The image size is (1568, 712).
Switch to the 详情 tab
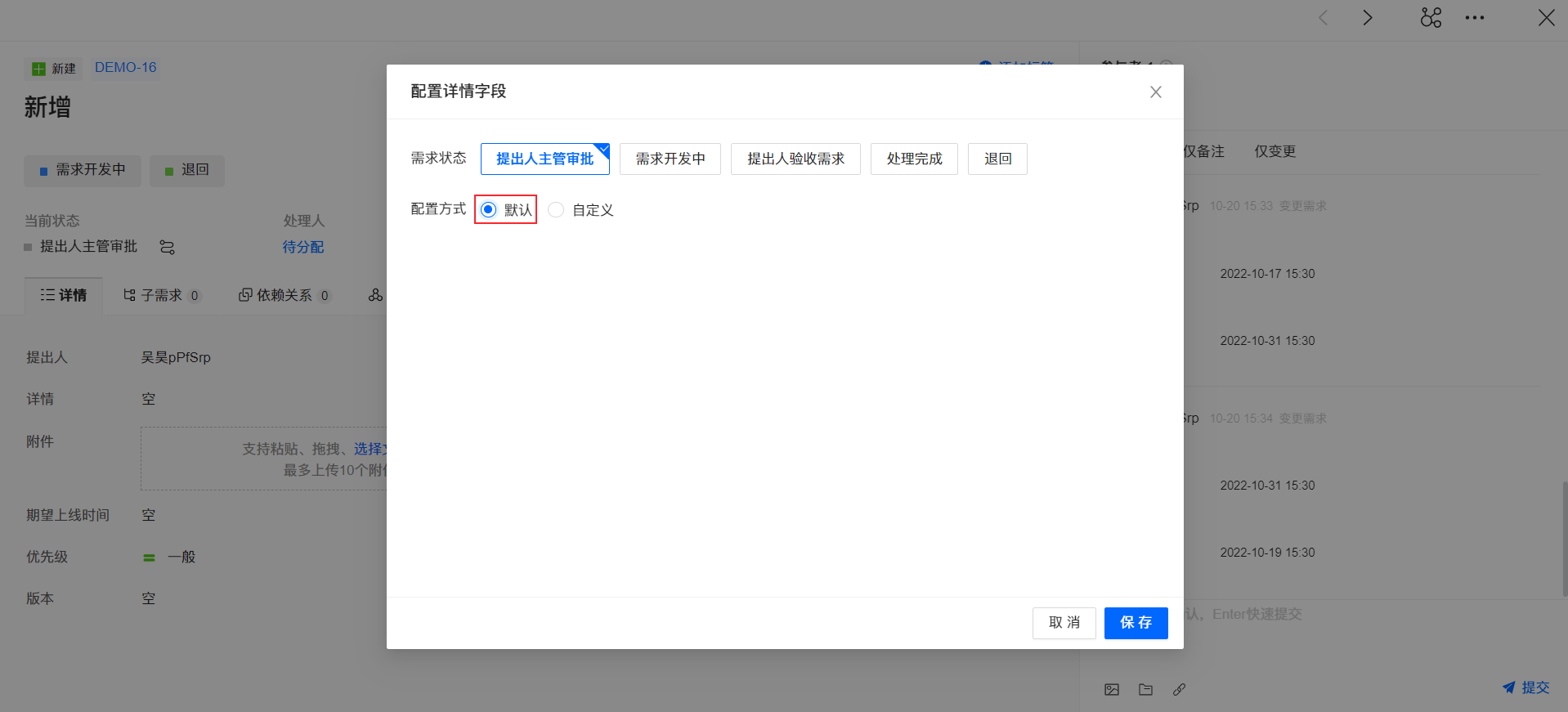point(64,295)
